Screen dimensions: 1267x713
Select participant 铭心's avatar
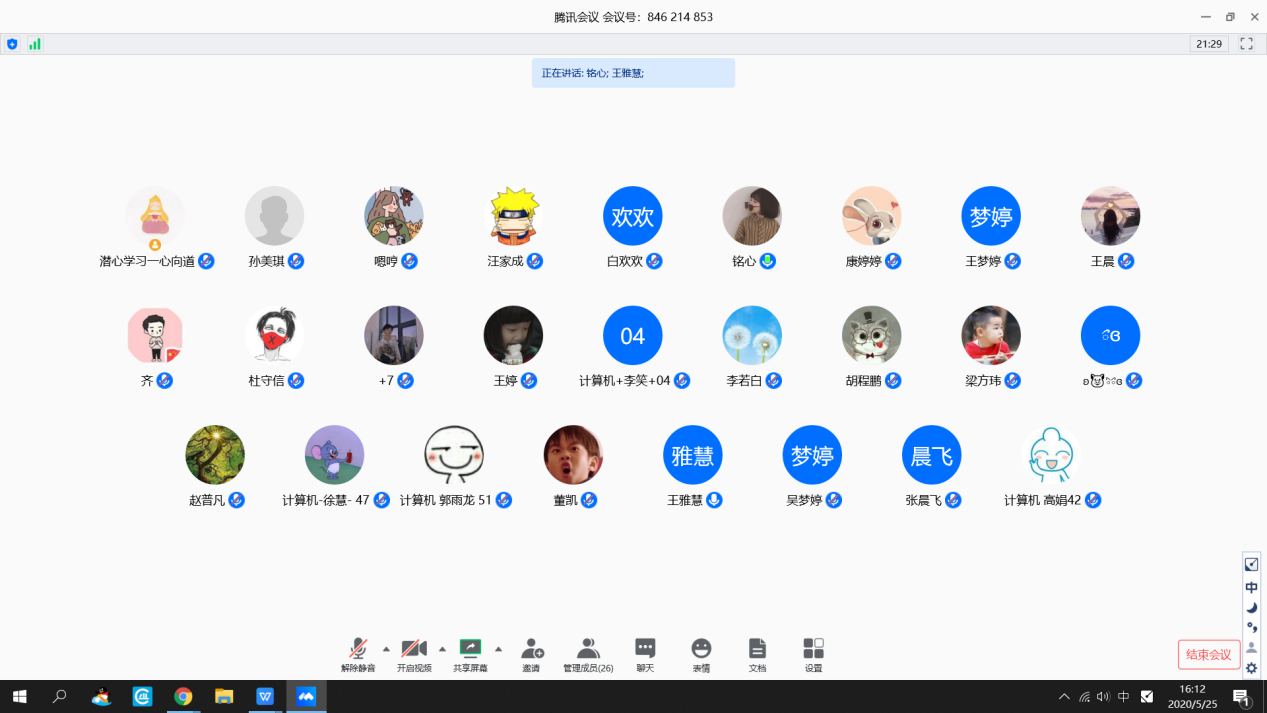coord(752,216)
